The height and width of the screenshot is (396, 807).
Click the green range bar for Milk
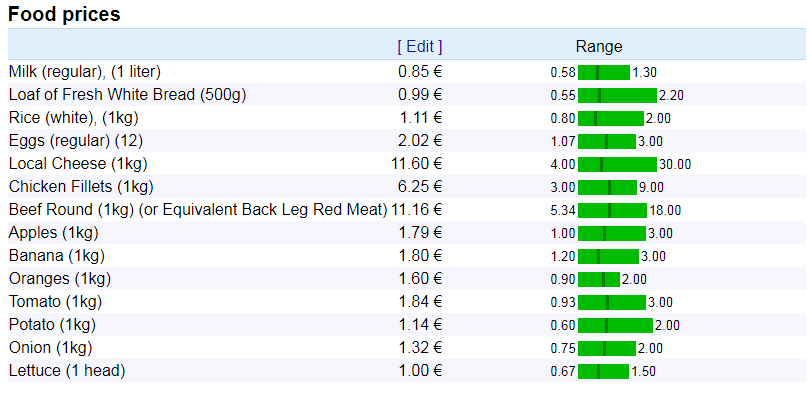[x=604, y=73]
